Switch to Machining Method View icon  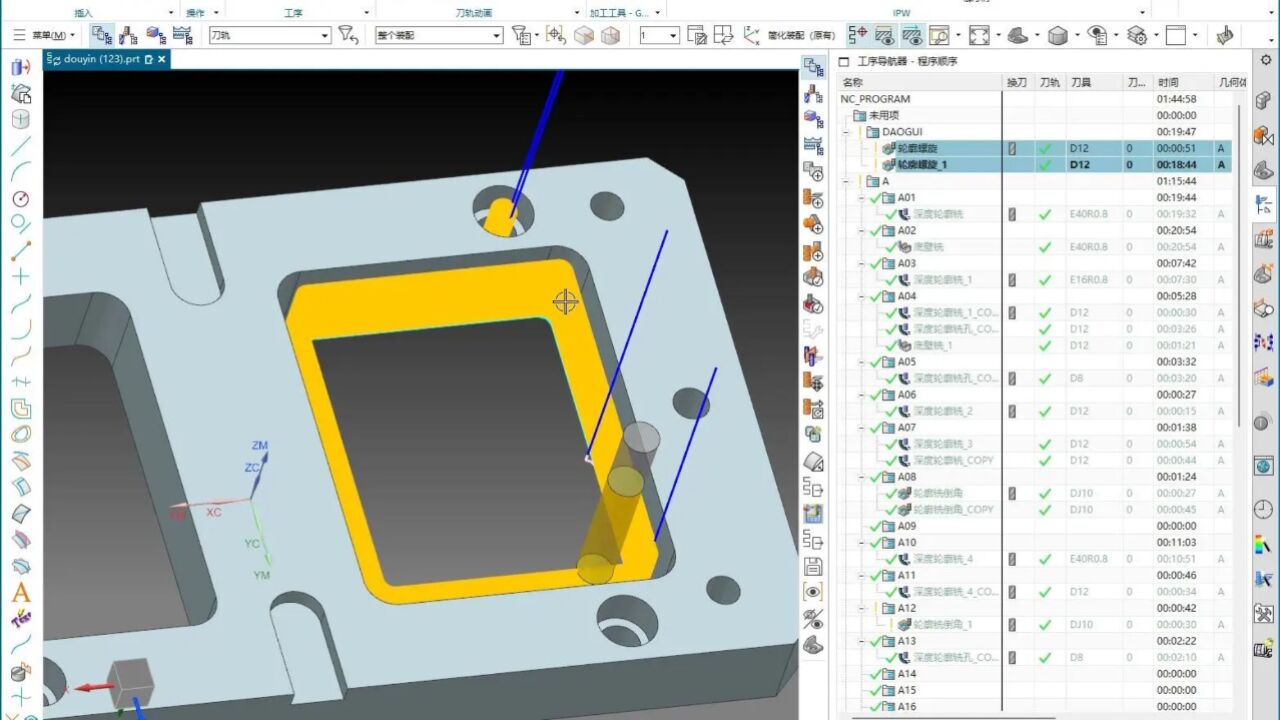click(182, 35)
